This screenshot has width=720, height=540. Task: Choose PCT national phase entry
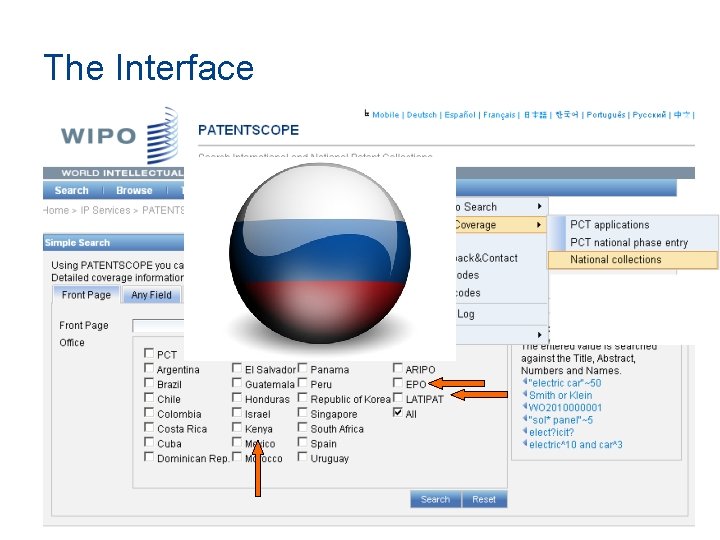point(629,242)
